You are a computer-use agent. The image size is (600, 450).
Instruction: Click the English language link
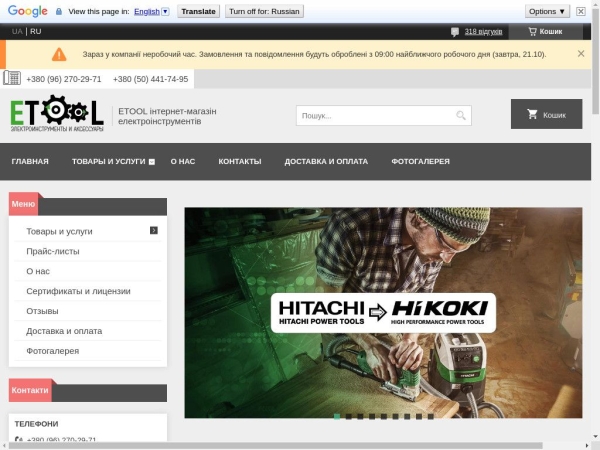click(x=147, y=11)
